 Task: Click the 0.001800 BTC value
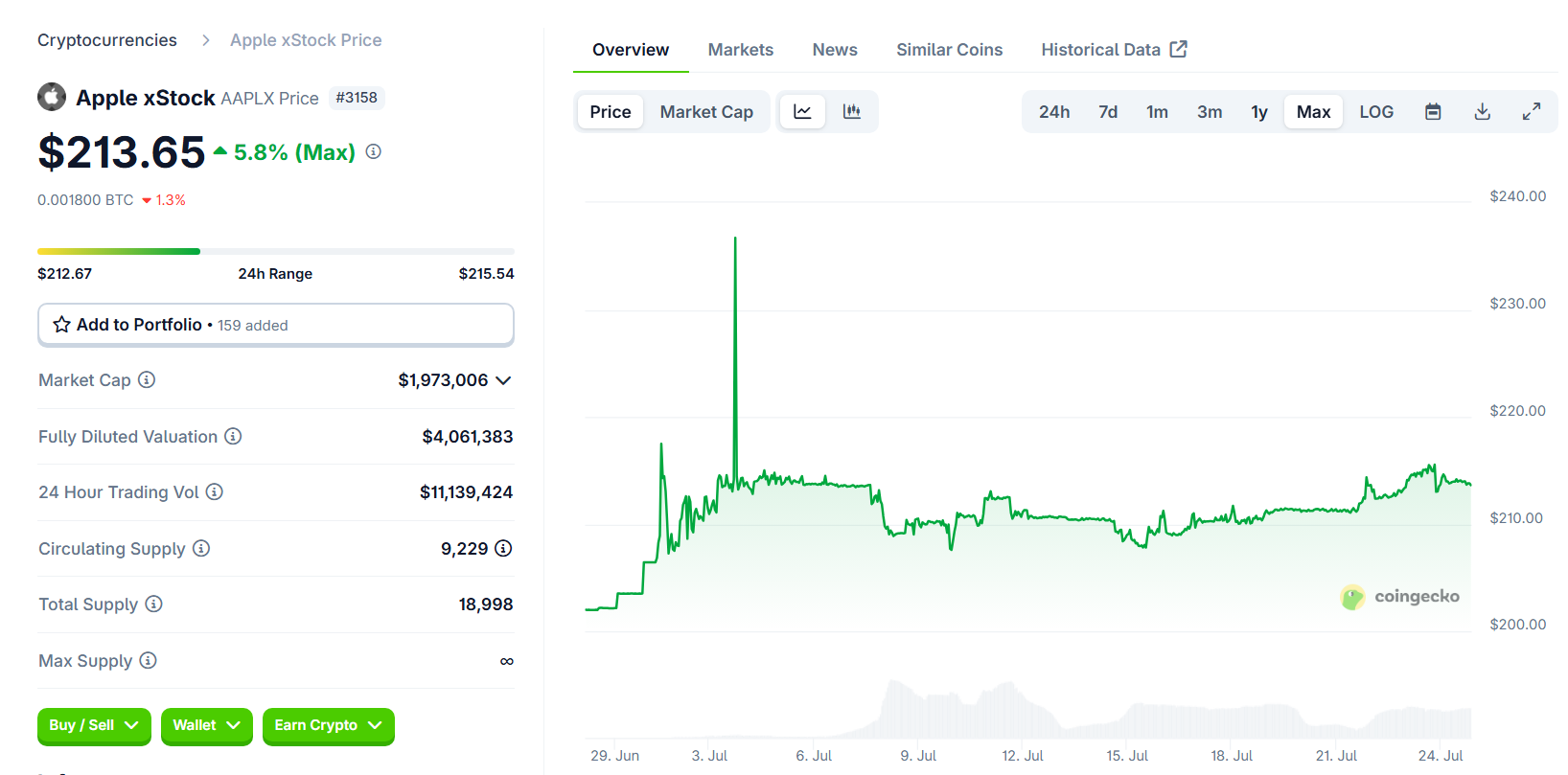coord(85,200)
